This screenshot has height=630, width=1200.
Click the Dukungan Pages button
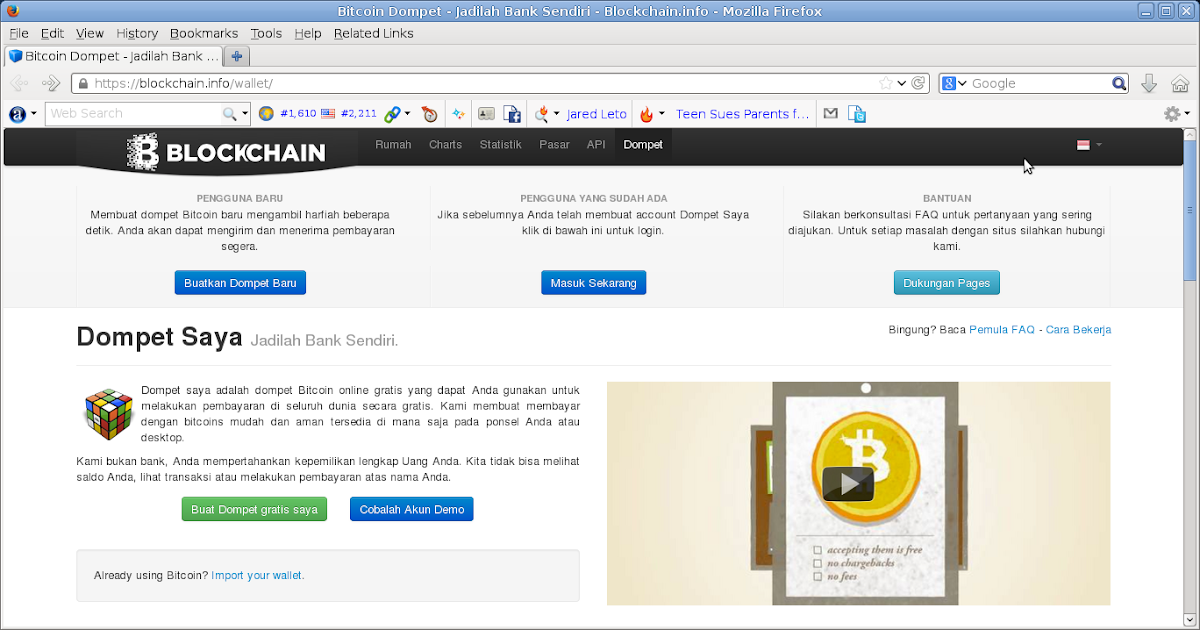(x=946, y=283)
